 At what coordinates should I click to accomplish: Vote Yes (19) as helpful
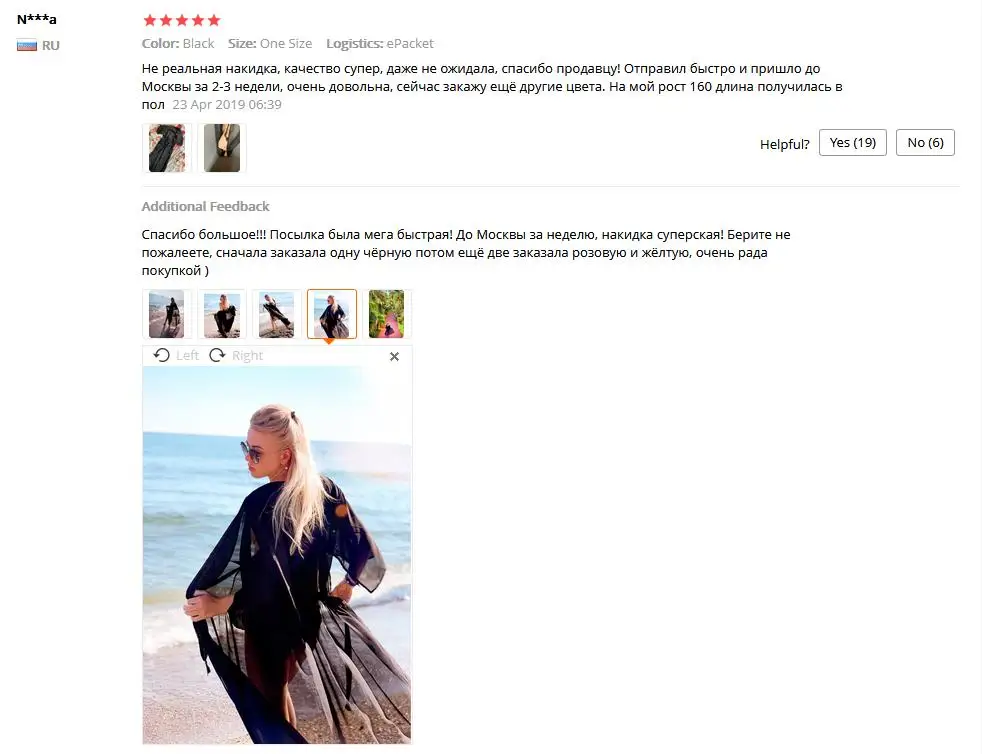(x=852, y=143)
